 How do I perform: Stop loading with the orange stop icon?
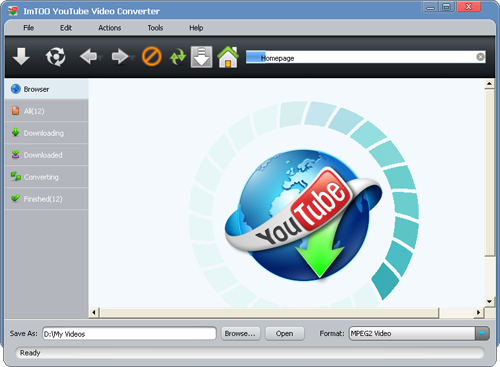click(x=152, y=56)
